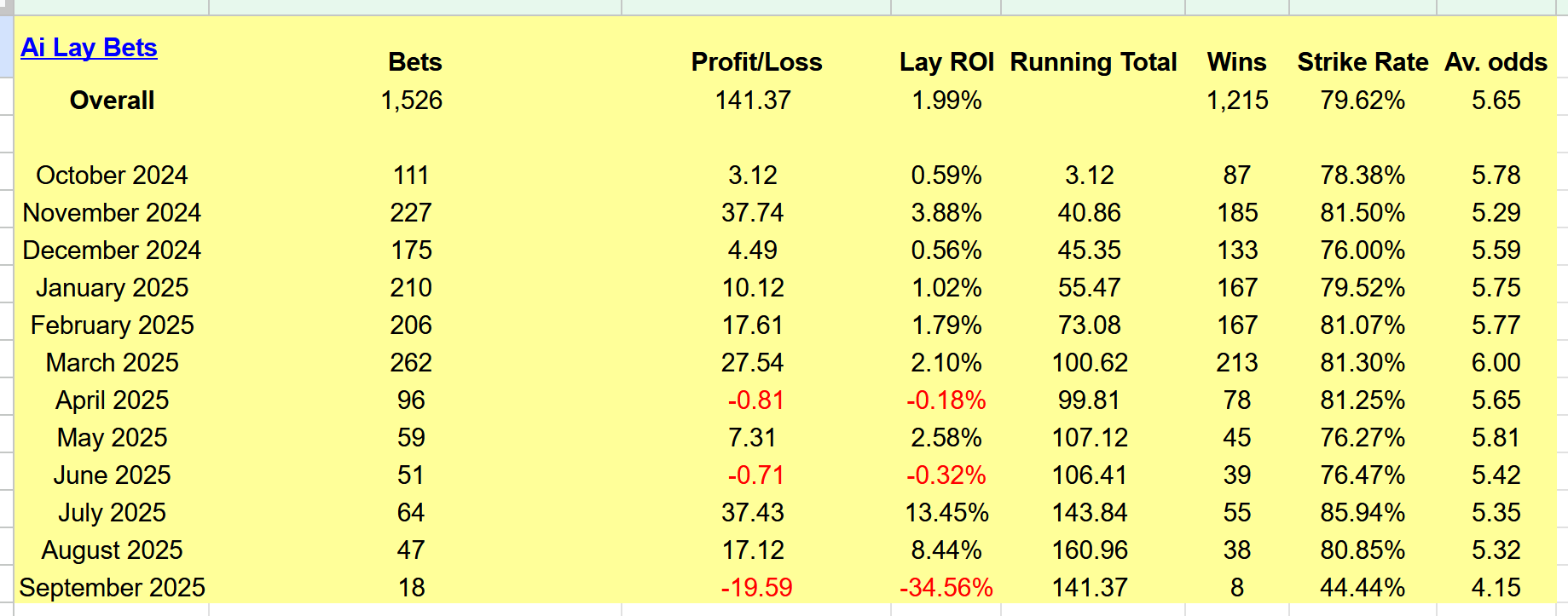Image resolution: width=1568 pixels, height=616 pixels.
Task: Click the overall Wins value 1,215
Action: 1237,101
